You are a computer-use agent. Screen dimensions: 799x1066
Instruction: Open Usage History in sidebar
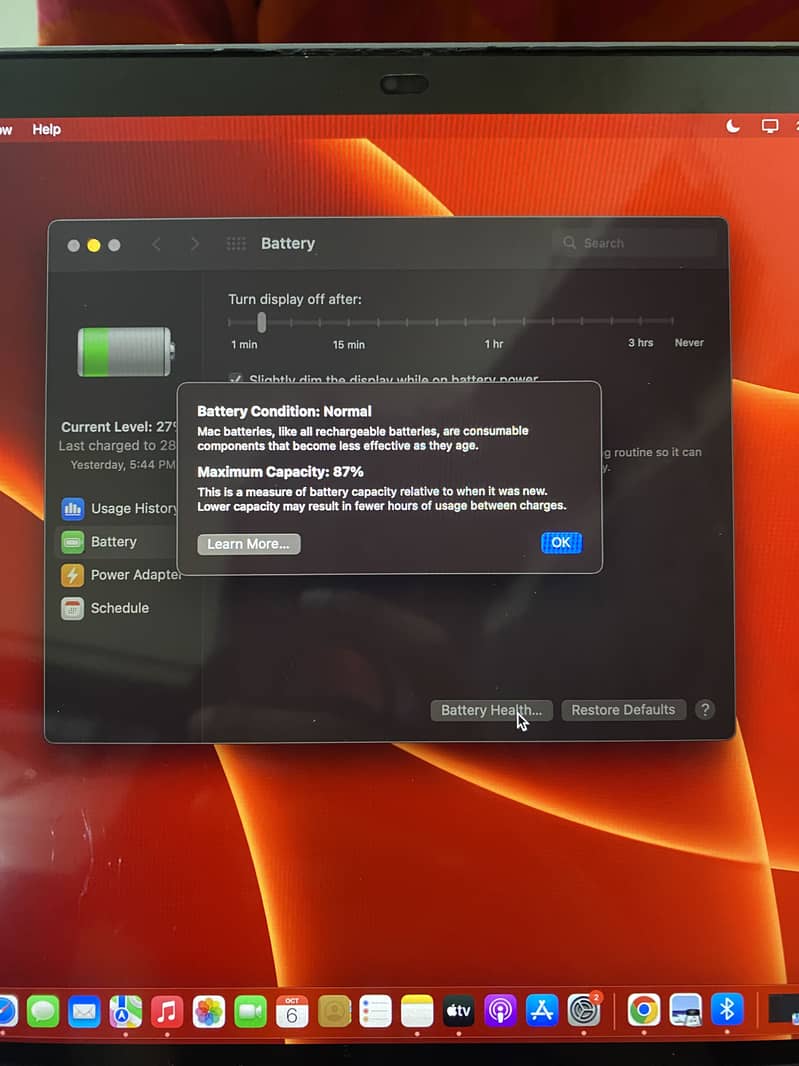(x=119, y=509)
